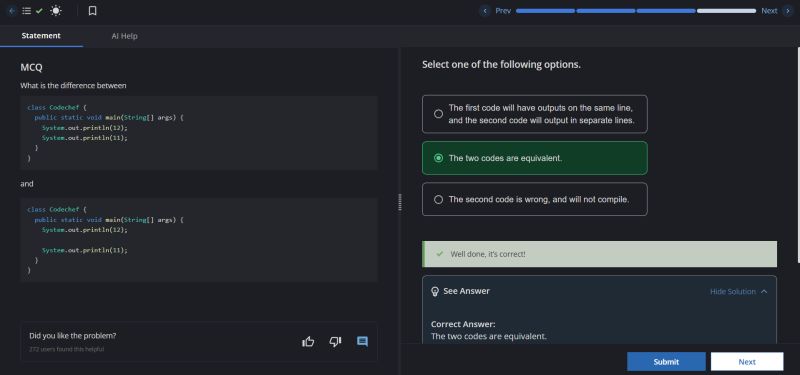Click the last progress bar segment
Viewport: 800px width, 375px height.
coord(727,11)
